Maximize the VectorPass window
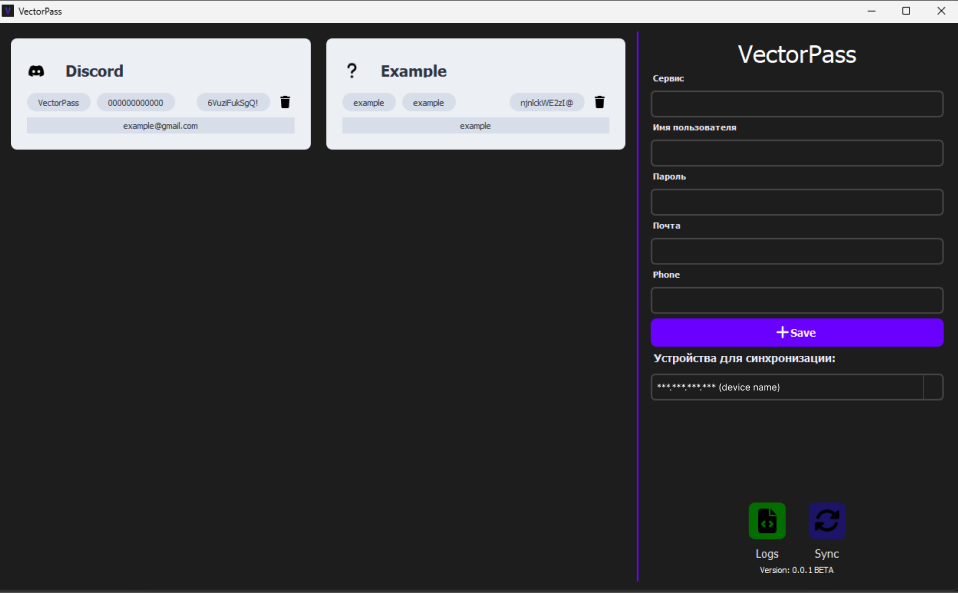Screen dimensions: 958x593 coord(906,11)
